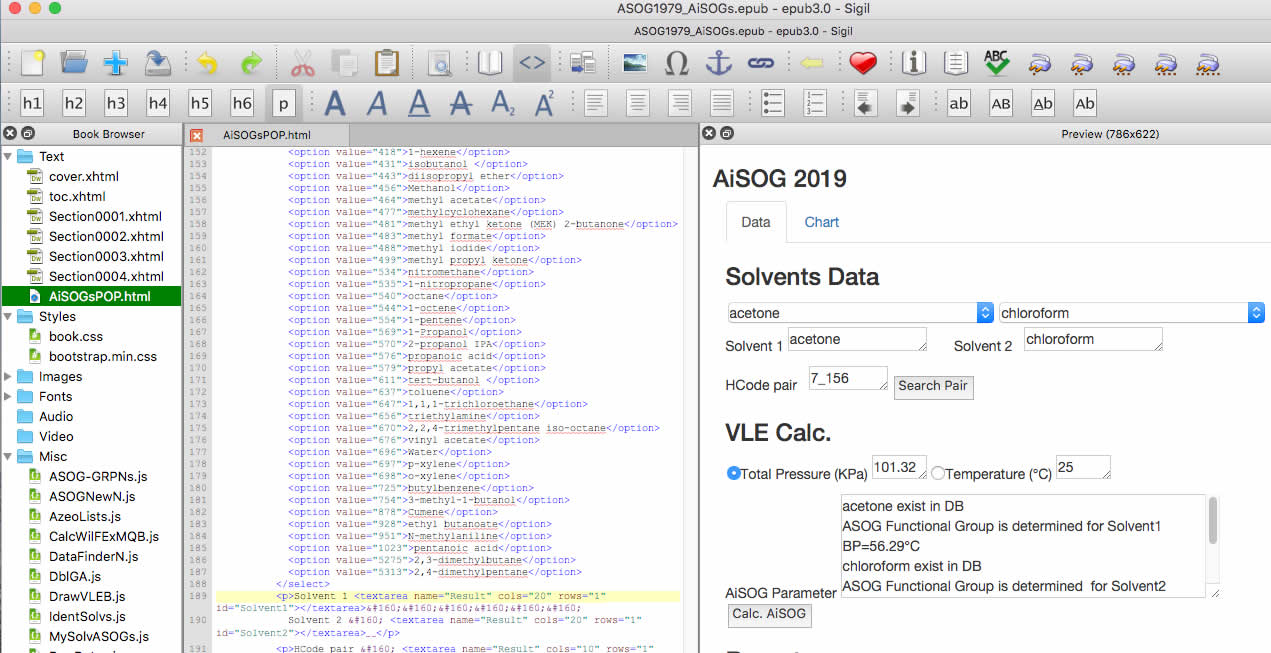Viewport: 1271px width, 653px height.
Task: Switch to Book View icon
Action: pos(490,63)
